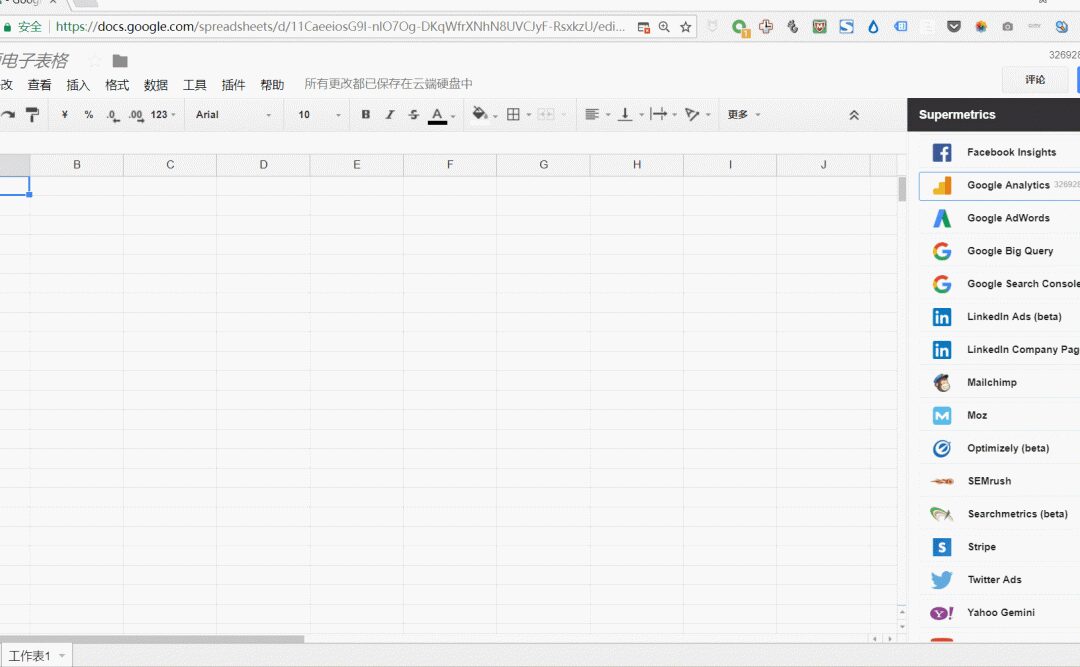Viewport: 1080px width, 667px height.
Task: Click the spreadsheet horizontal scrollbar thumb
Action: coord(152,639)
